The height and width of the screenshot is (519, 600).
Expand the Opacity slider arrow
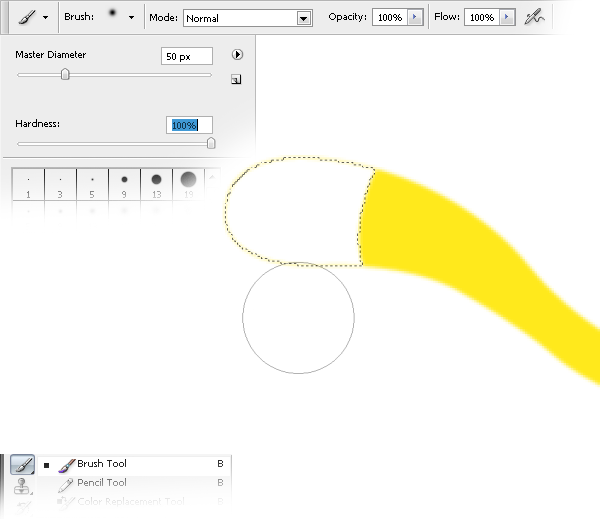click(x=414, y=18)
